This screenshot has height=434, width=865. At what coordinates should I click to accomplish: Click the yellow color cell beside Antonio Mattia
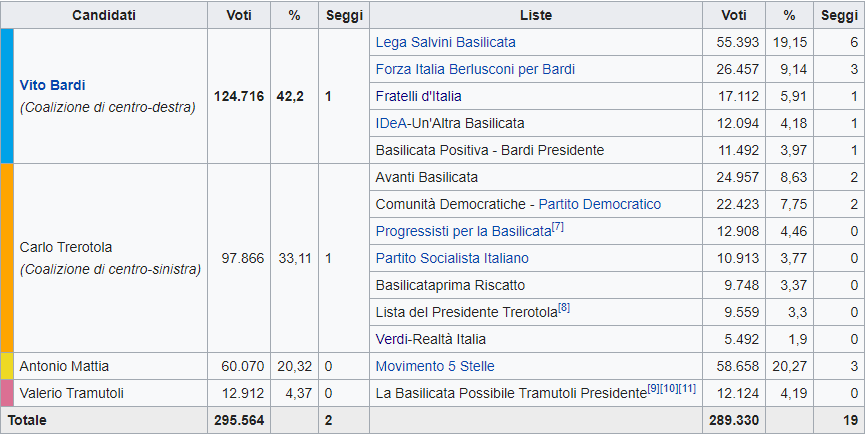[x=7, y=366]
